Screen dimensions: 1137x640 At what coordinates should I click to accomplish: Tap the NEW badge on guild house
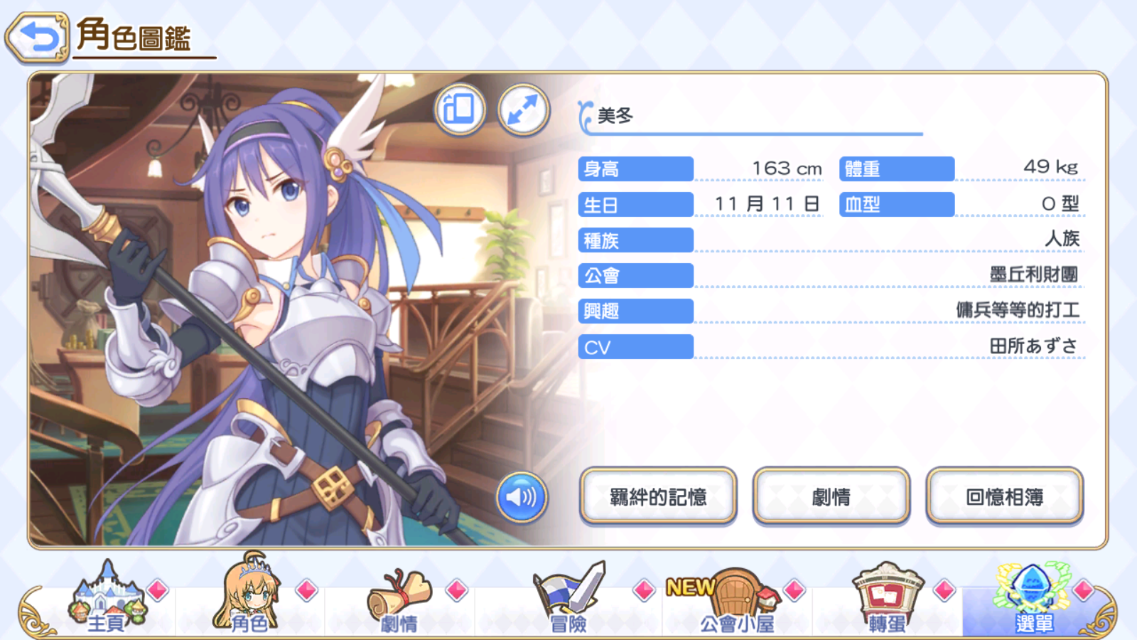690,587
